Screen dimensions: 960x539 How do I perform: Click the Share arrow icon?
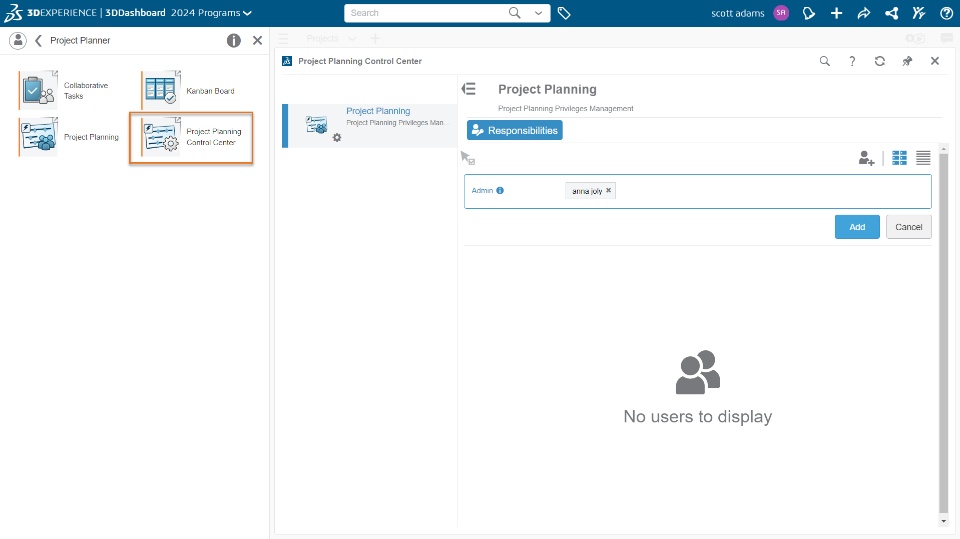pos(864,13)
